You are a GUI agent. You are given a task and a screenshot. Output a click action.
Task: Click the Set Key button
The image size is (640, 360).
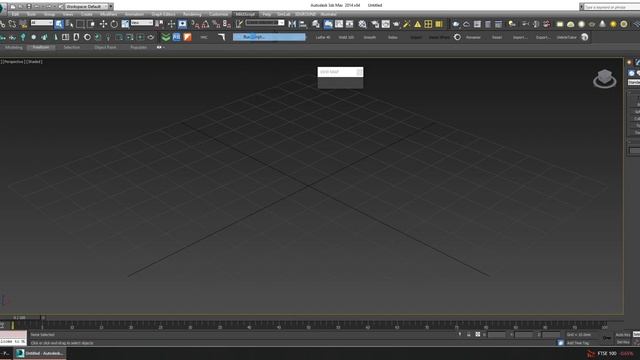pos(623,342)
